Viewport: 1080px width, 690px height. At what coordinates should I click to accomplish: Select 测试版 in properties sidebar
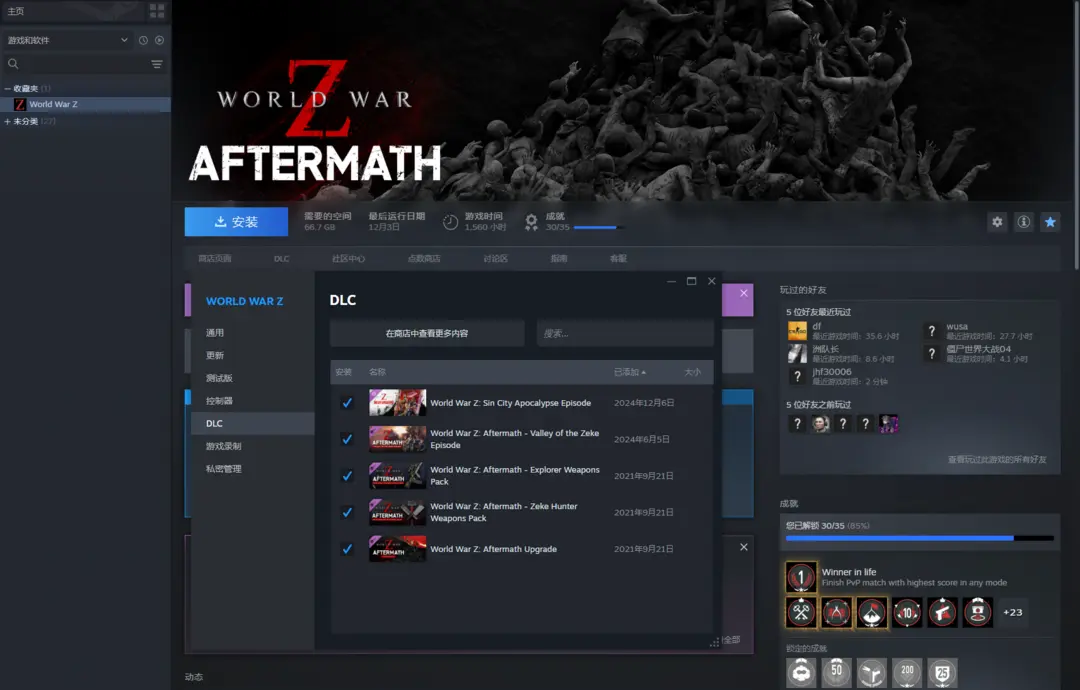point(253,378)
